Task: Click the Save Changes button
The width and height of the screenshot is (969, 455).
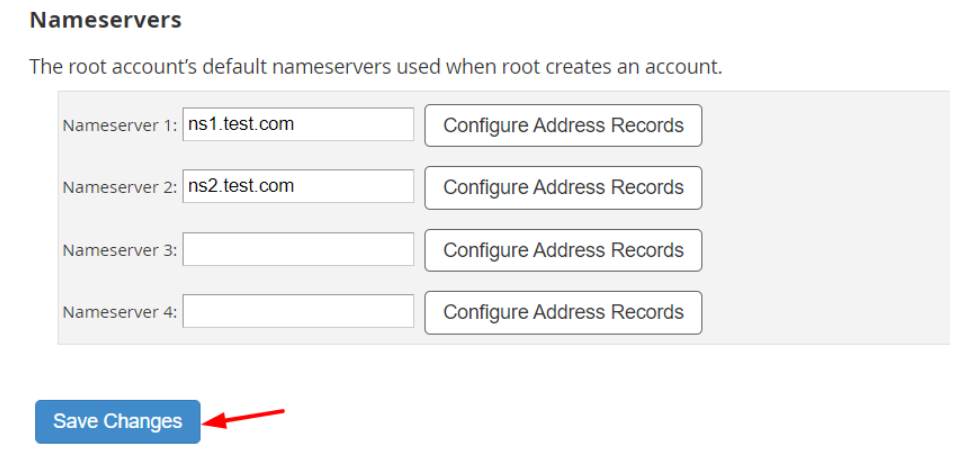Action: (x=117, y=421)
